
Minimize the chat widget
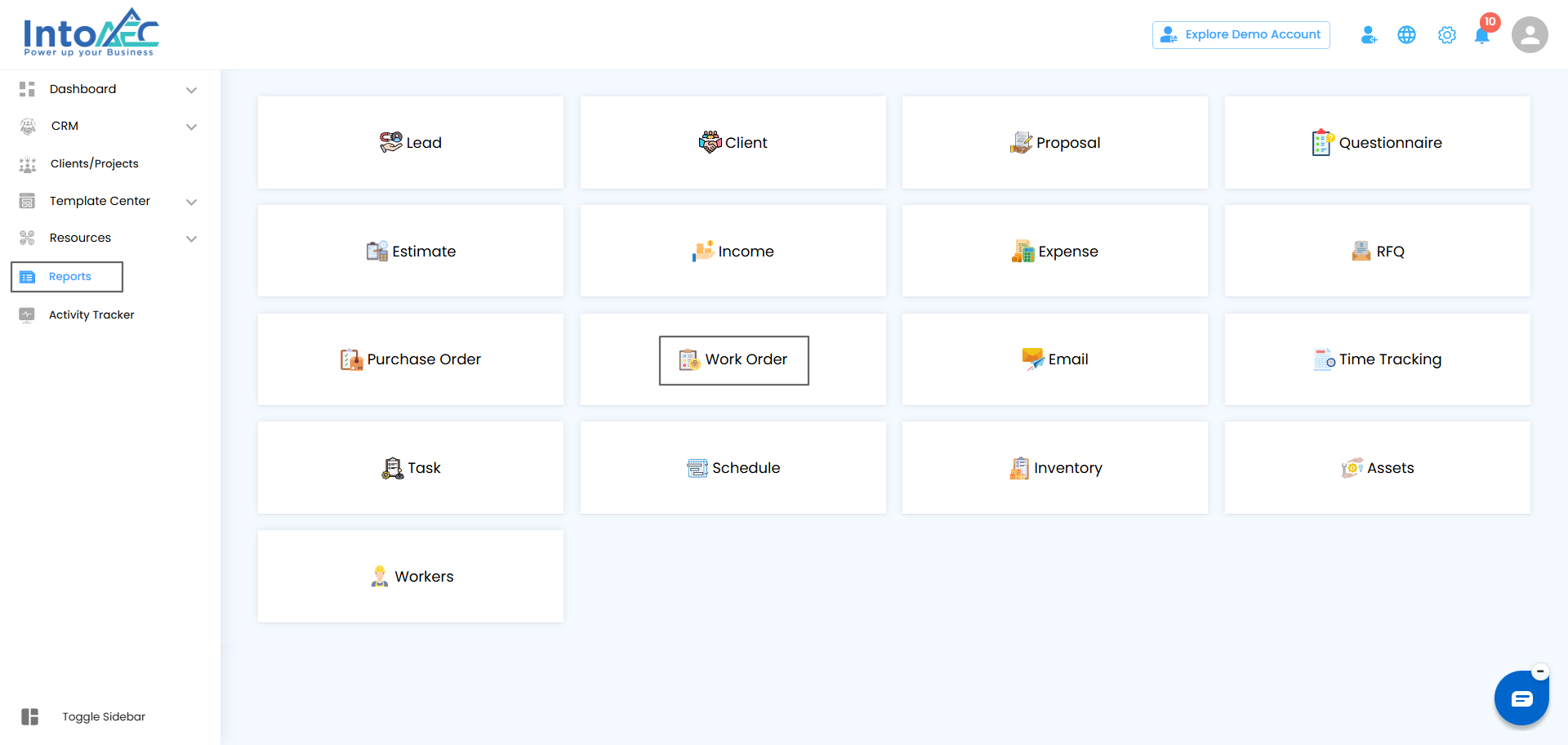tap(1540, 671)
